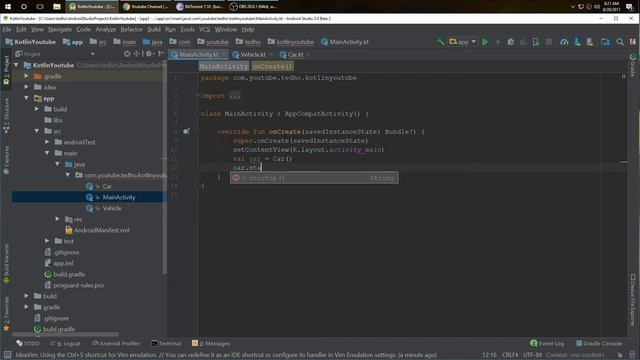Select the MainActivity.kt editor tab
This screenshot has width=640, height=360.
pyautogui.click(x=198, y=54)
